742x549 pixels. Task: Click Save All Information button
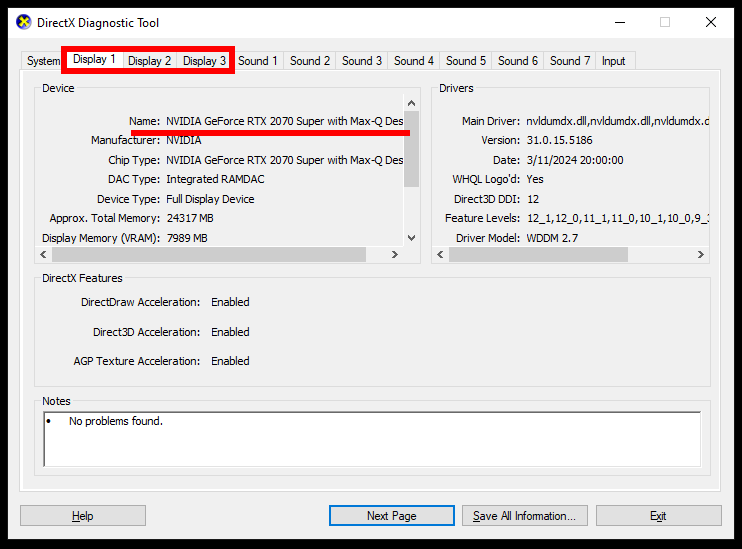(x=525, y=515)
